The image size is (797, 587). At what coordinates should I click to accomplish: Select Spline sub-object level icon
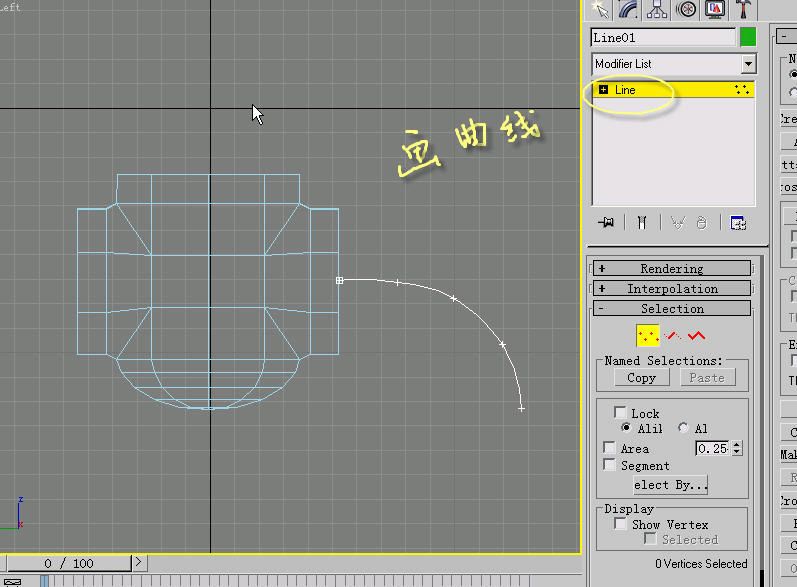coord(696,335)
